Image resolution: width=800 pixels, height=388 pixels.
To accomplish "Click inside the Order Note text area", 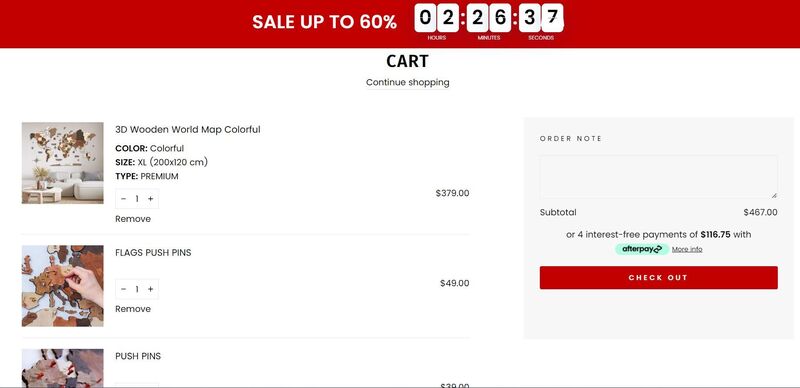I will click(658, 177).
